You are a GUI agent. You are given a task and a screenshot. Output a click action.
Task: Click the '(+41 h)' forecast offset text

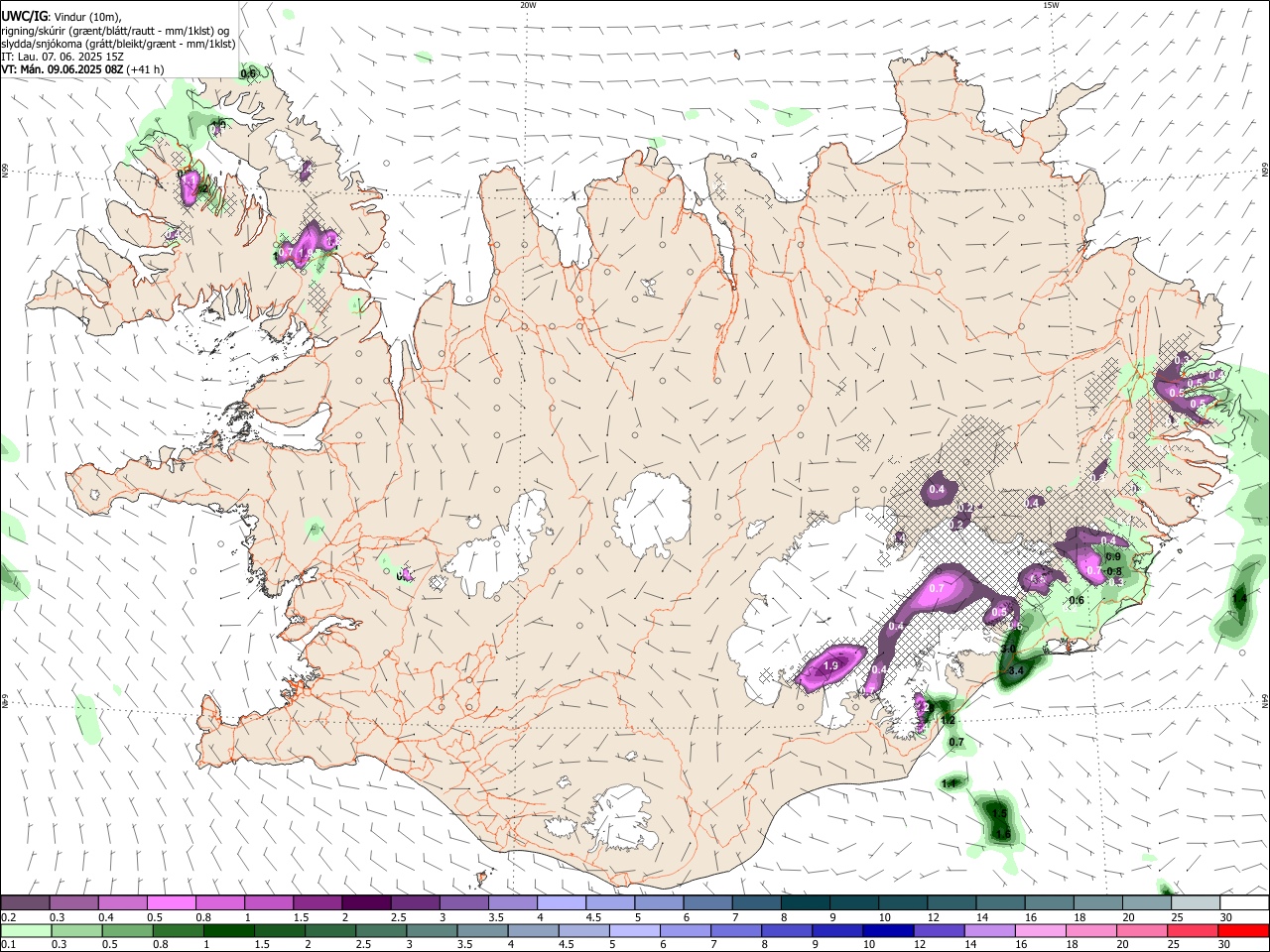point(146,69)
